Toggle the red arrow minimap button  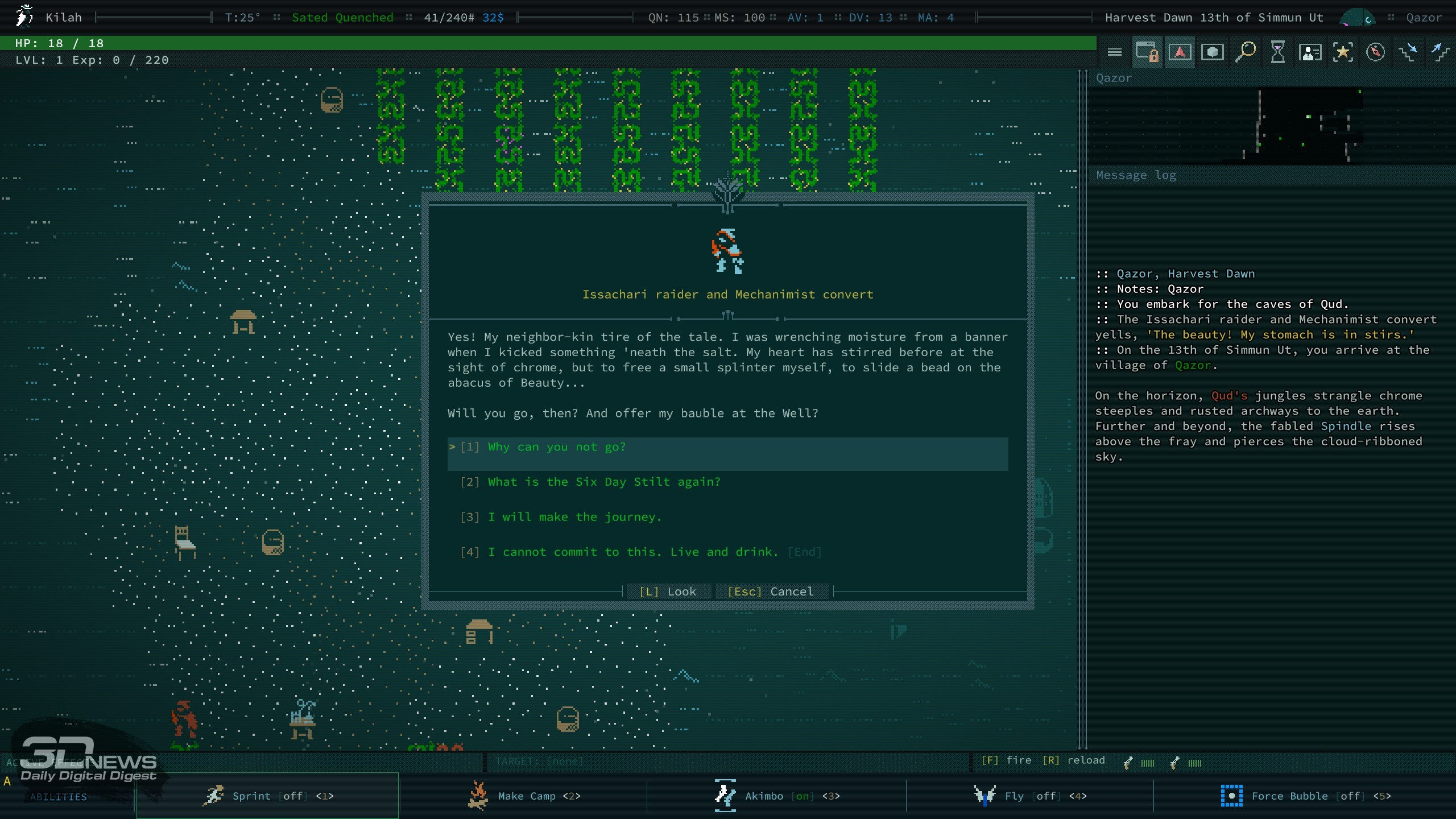(x=1180, y=52)
